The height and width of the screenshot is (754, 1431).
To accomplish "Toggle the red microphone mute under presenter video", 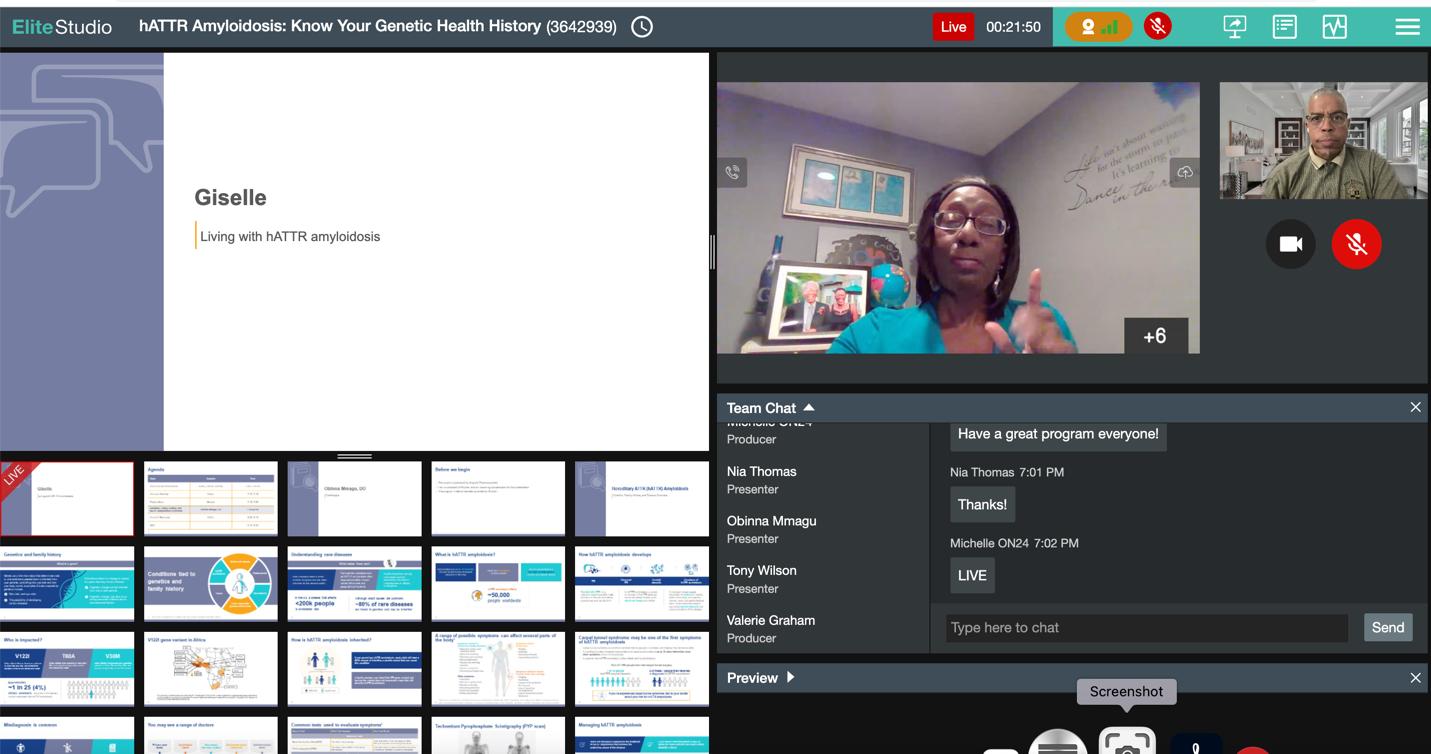I will (1357, 244).
